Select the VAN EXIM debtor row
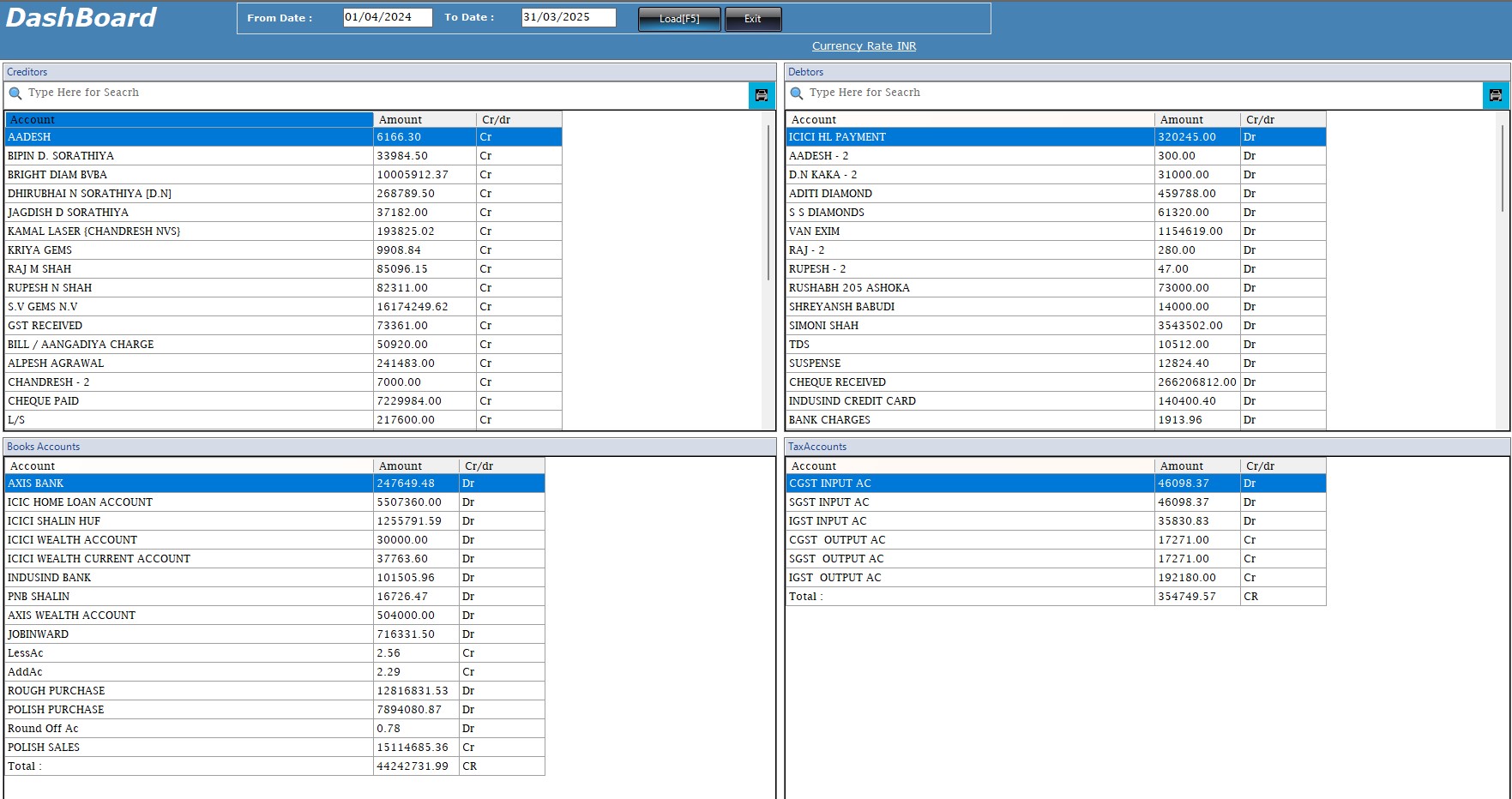The image size is (1512, 799). [x=969, y=231]
